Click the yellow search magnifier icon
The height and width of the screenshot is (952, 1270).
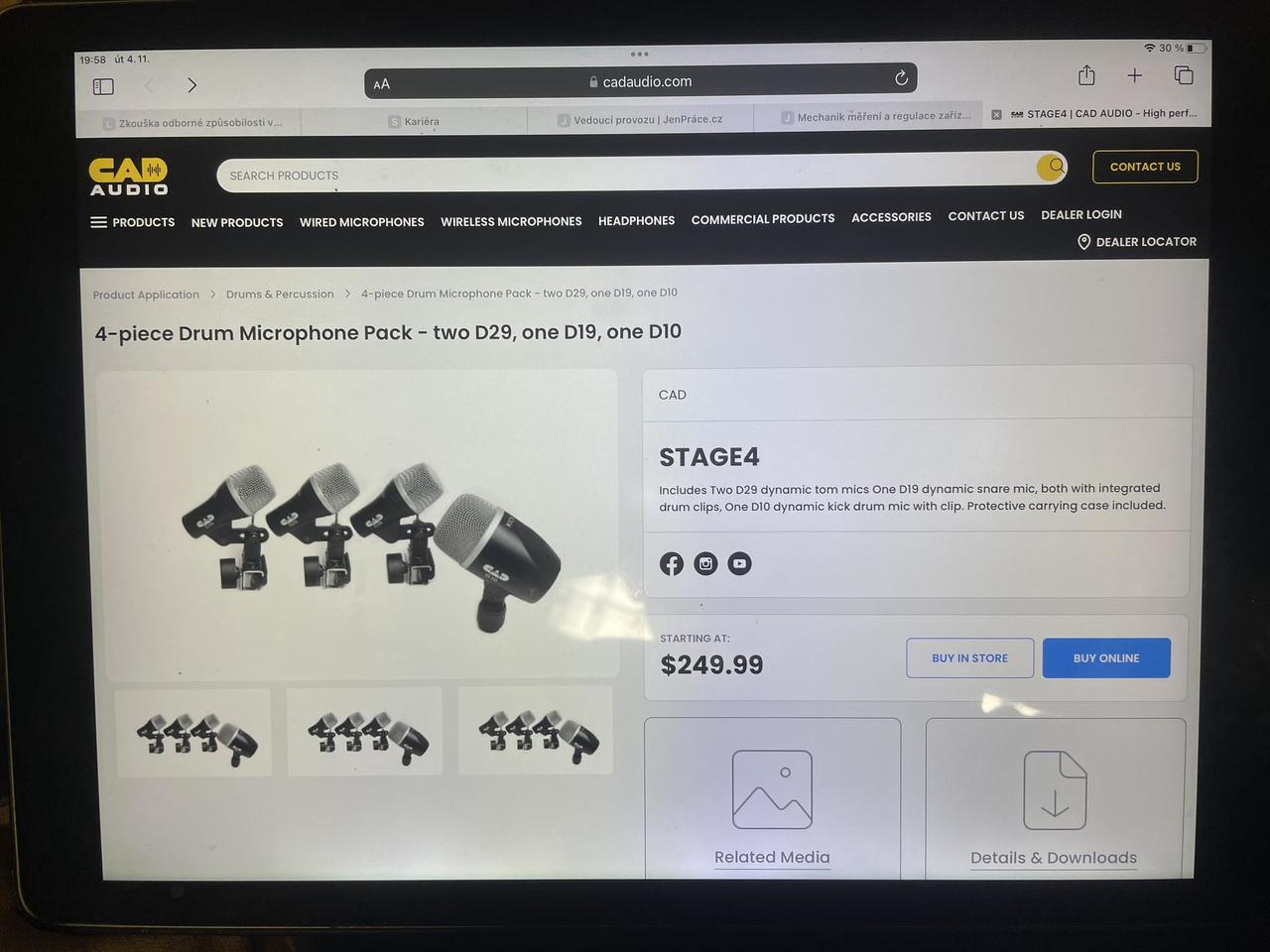[1052, 167]
